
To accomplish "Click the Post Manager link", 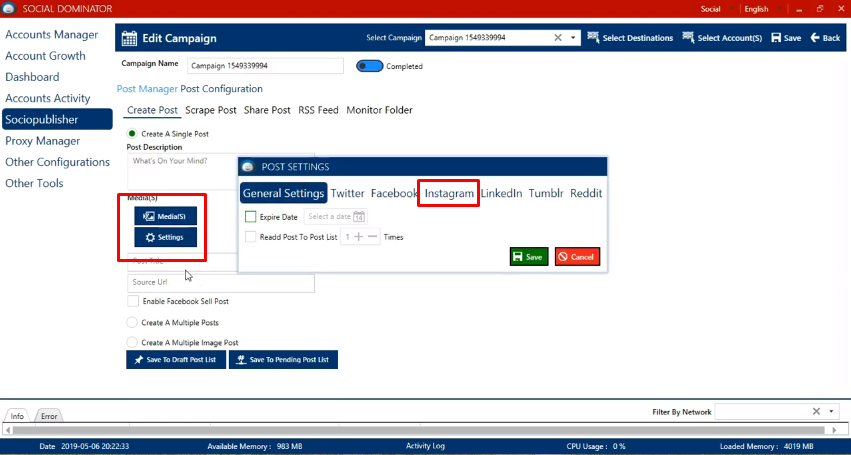I will pyautogui.click(x=147, y=89).
